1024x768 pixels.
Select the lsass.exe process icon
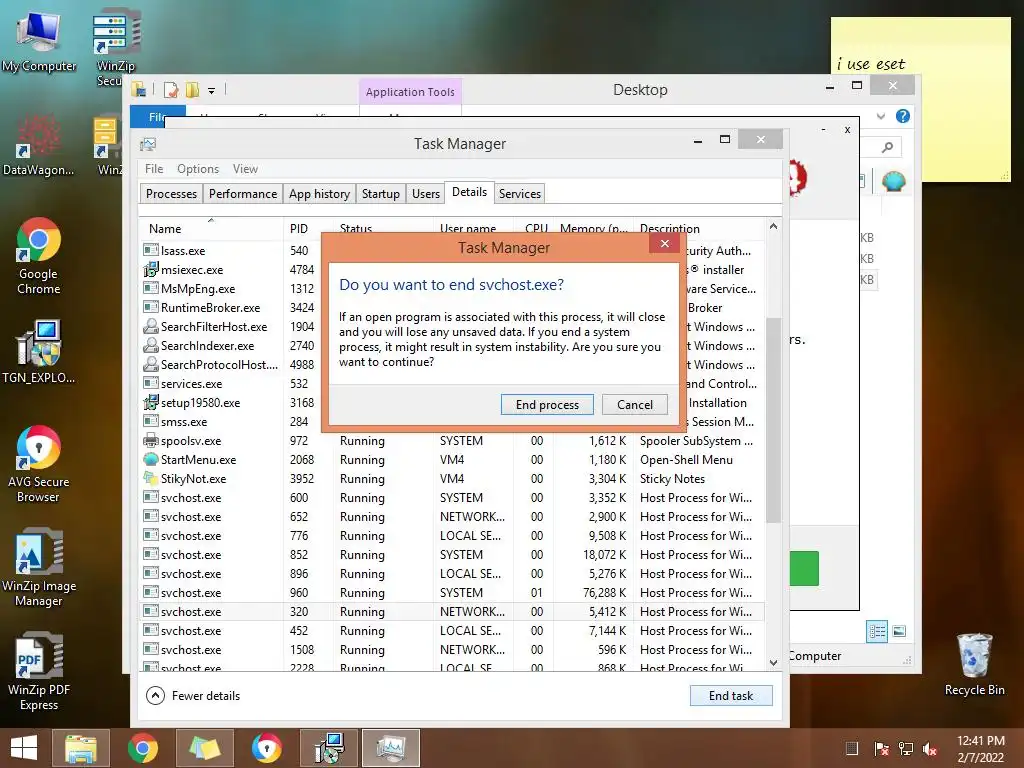coord(151,250)
